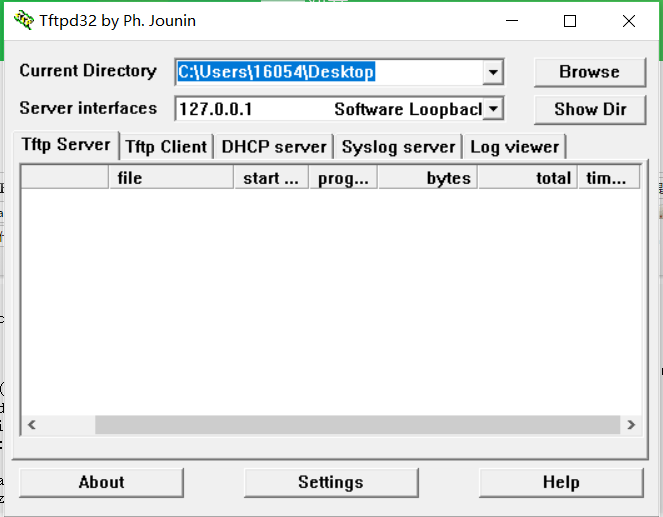
Task: Click the Tftpd32 application icon in title bar
Action: pos(24,20)
